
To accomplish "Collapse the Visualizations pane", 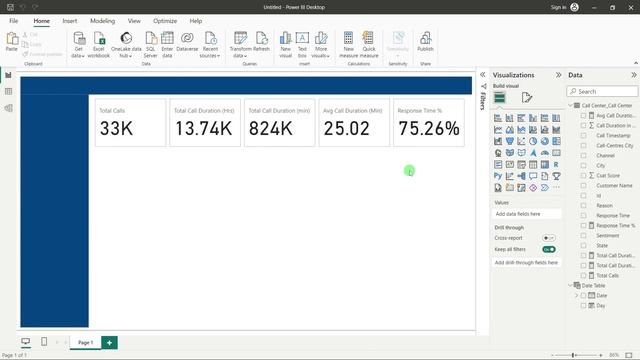I will (x=558, y=75).
